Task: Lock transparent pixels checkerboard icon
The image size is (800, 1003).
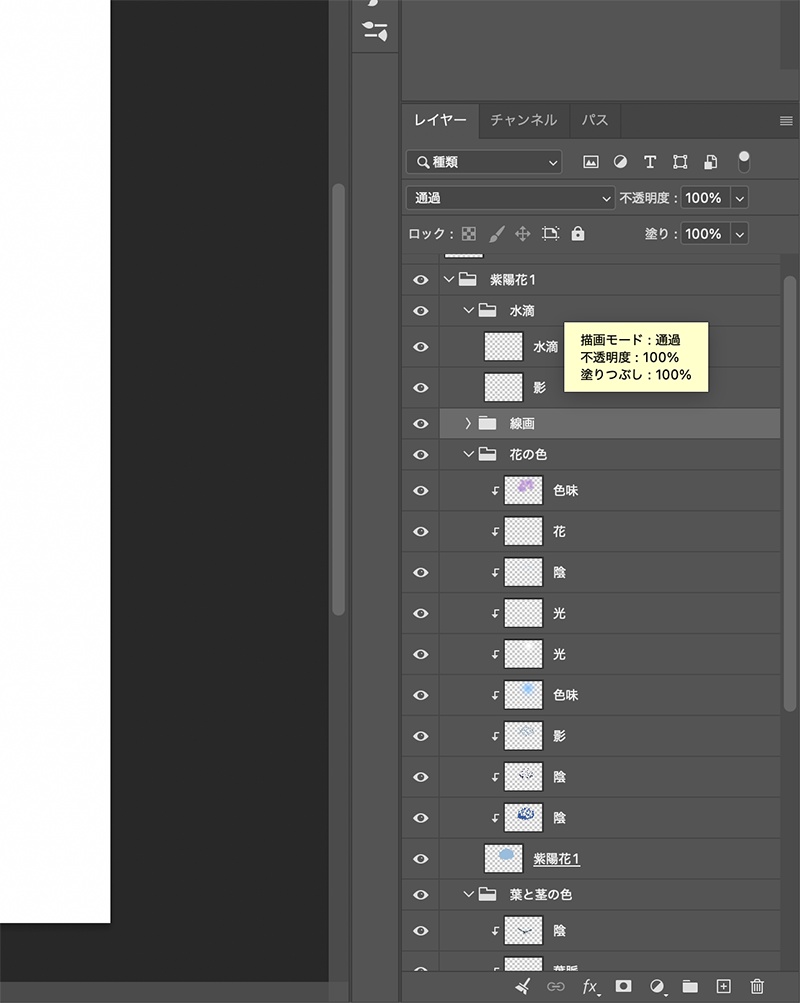Action: [x=469, y=233]
